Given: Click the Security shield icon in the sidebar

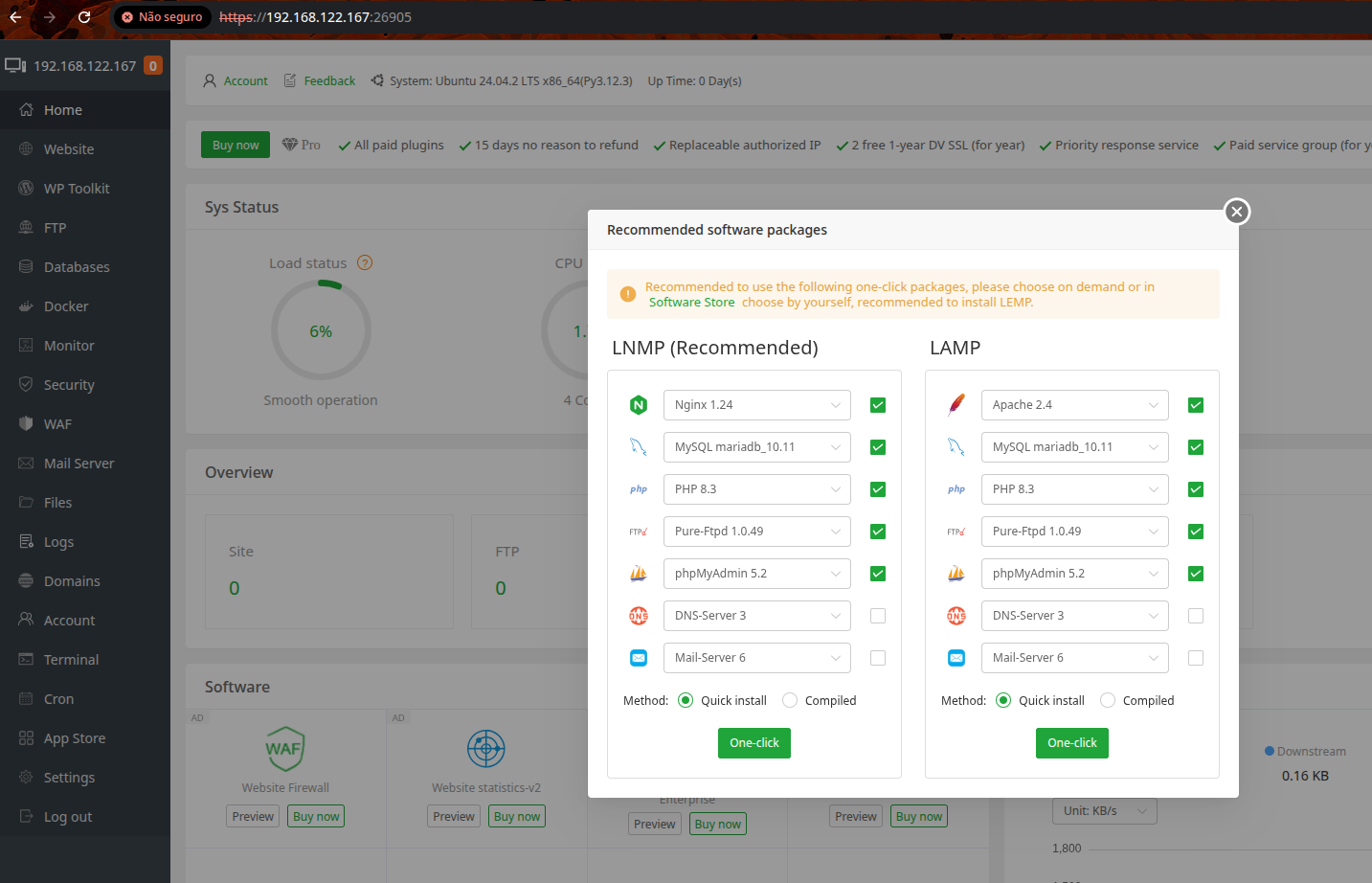Looking at the screenshot, I should (26, 385).
